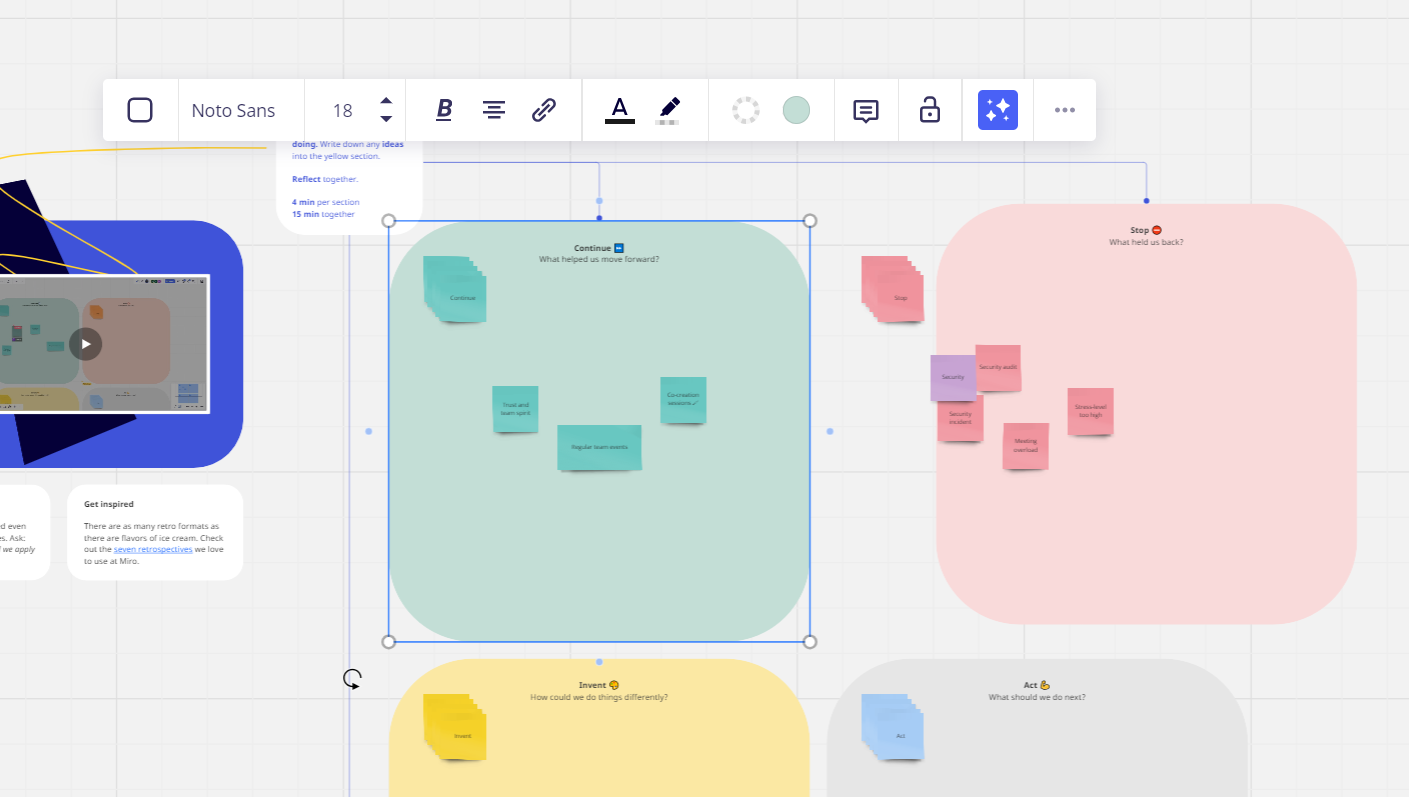Select the blue 'Act' sticky note stack
1409x797 pixels.
click(893, 727)
